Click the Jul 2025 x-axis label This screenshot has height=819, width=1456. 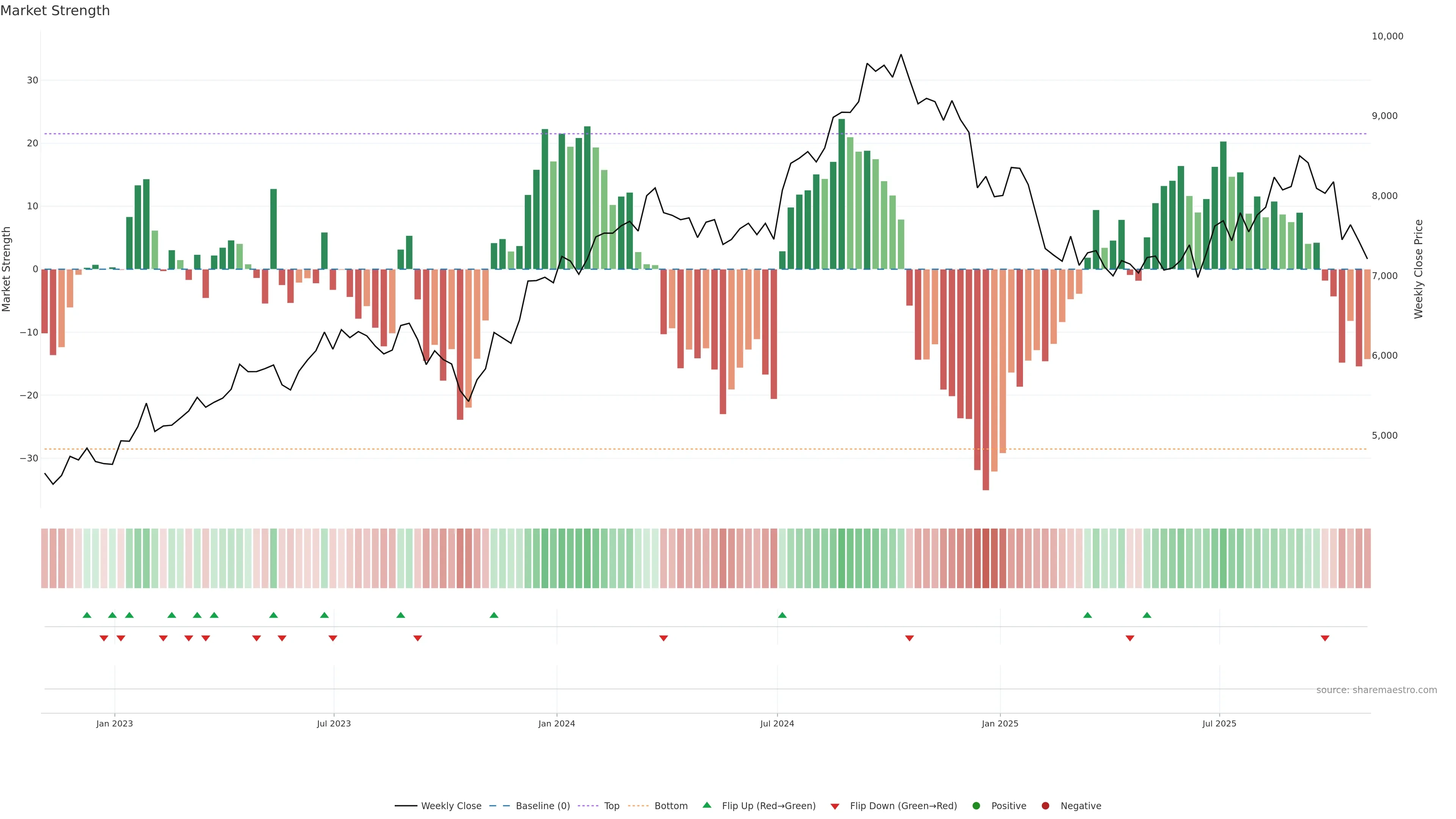1219,723
